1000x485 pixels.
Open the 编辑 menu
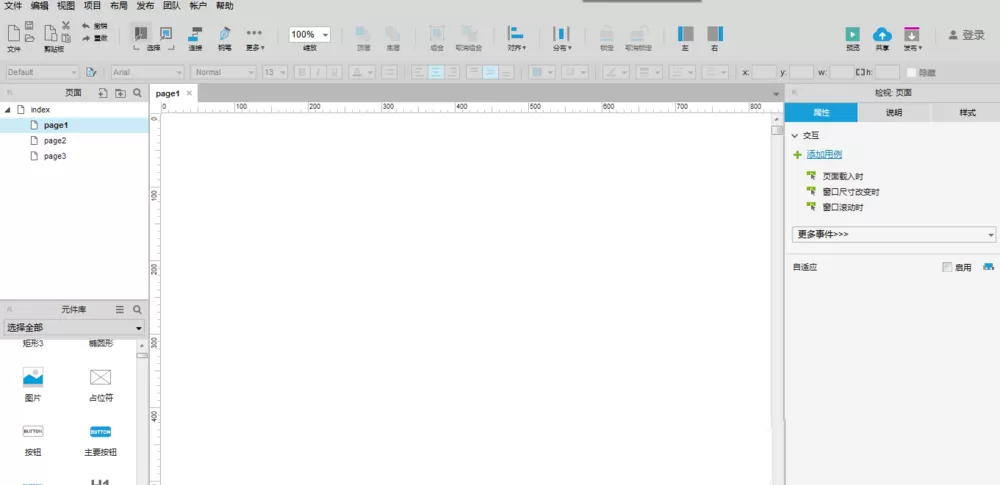coord(40,6)
